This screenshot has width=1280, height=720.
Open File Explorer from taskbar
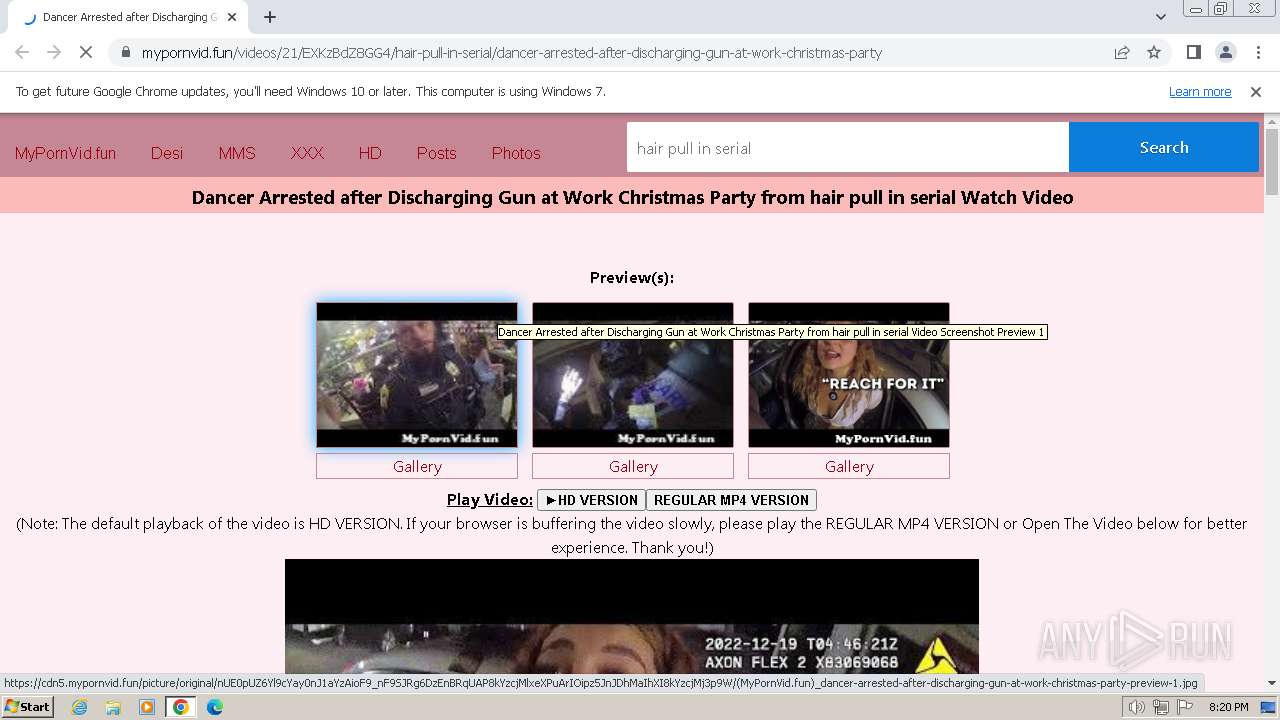113,707
